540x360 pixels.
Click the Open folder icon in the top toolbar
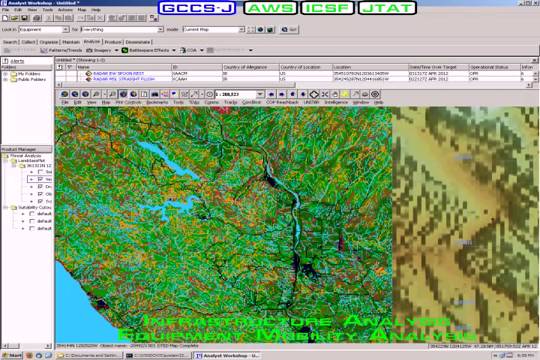tap(15, 18)
